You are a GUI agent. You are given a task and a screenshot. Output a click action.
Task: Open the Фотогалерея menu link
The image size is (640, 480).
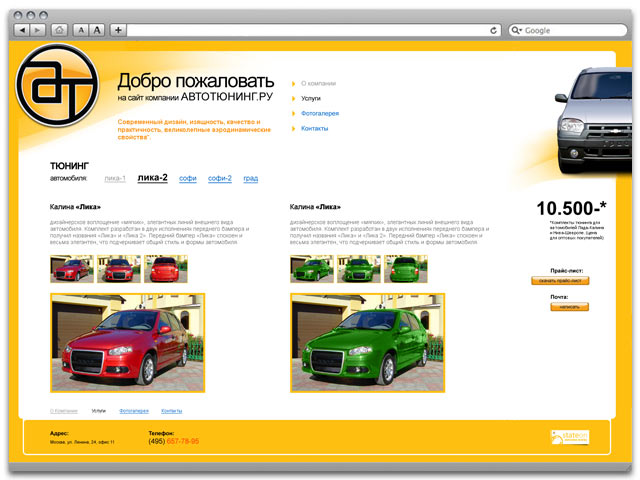pos(320,113)
